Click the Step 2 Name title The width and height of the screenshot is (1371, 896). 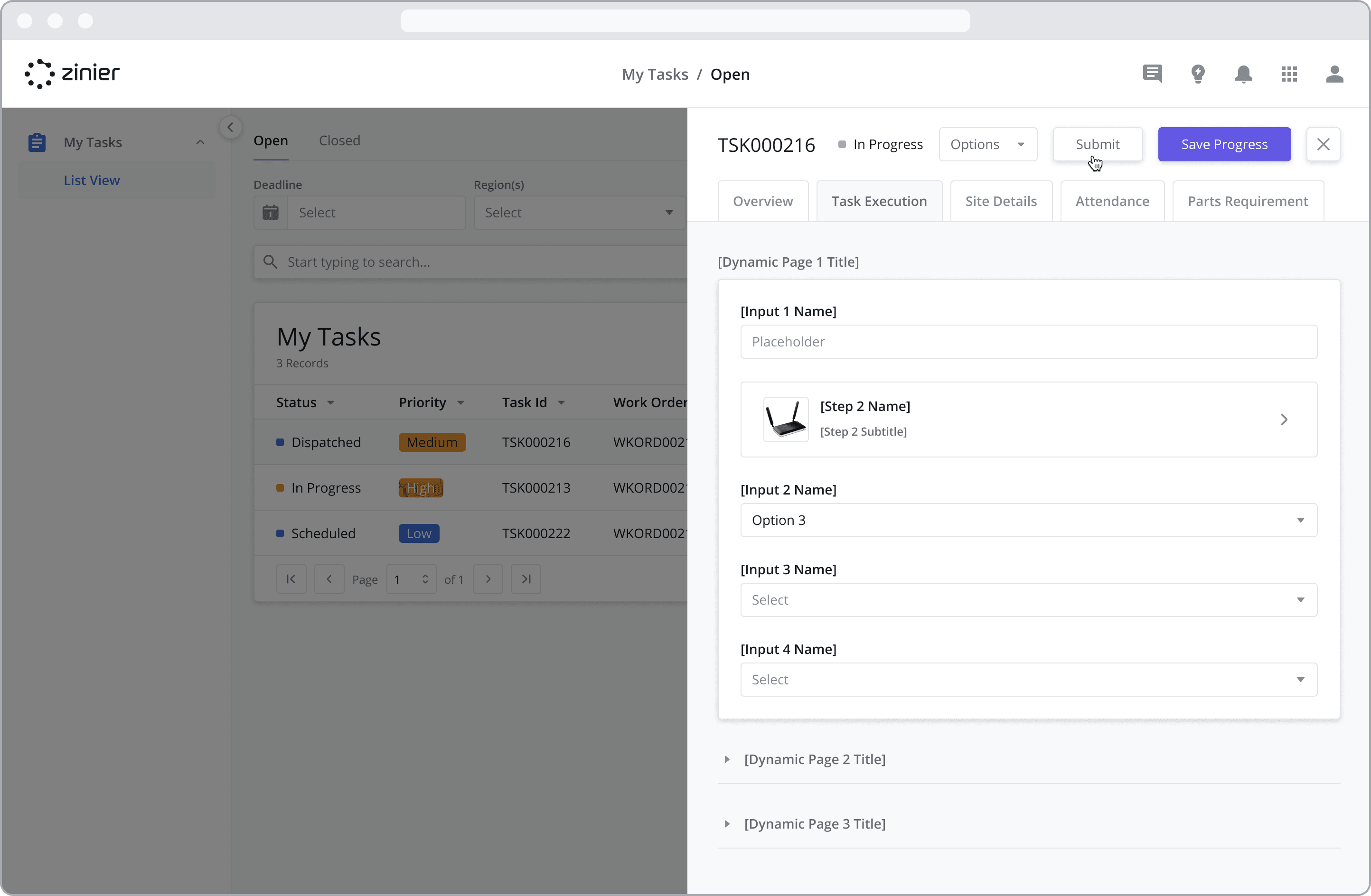[x=864, y=406]
